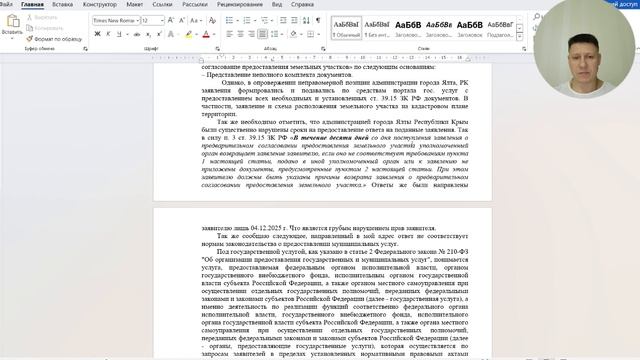Open the Times New Roman font dropdown

(138, 20)
